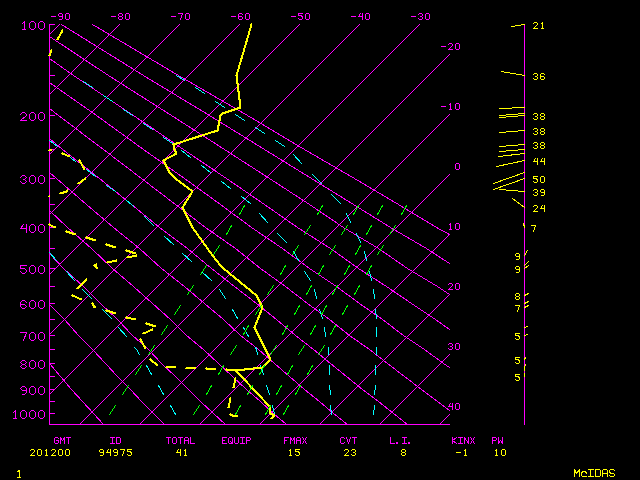Click the GMT header label
This screenshot has height=480, width=640.
pyautogui.click(x=62, y=440)
